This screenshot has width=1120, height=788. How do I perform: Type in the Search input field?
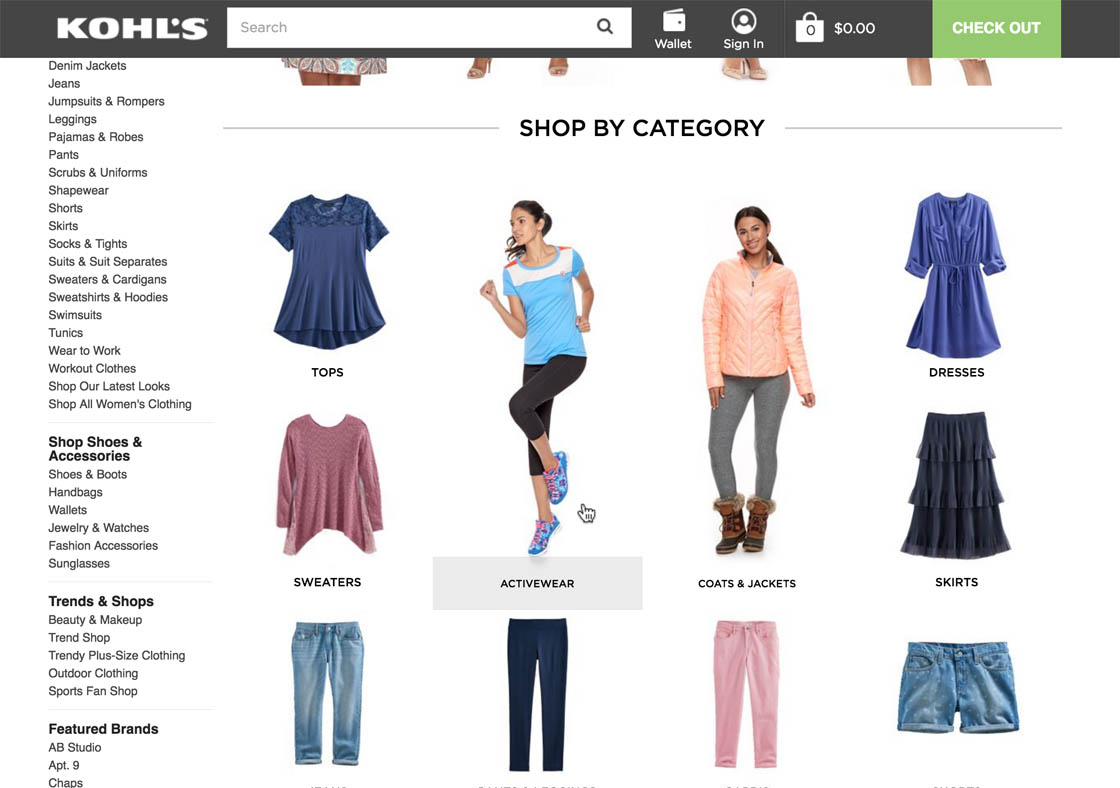pos(410,28)
